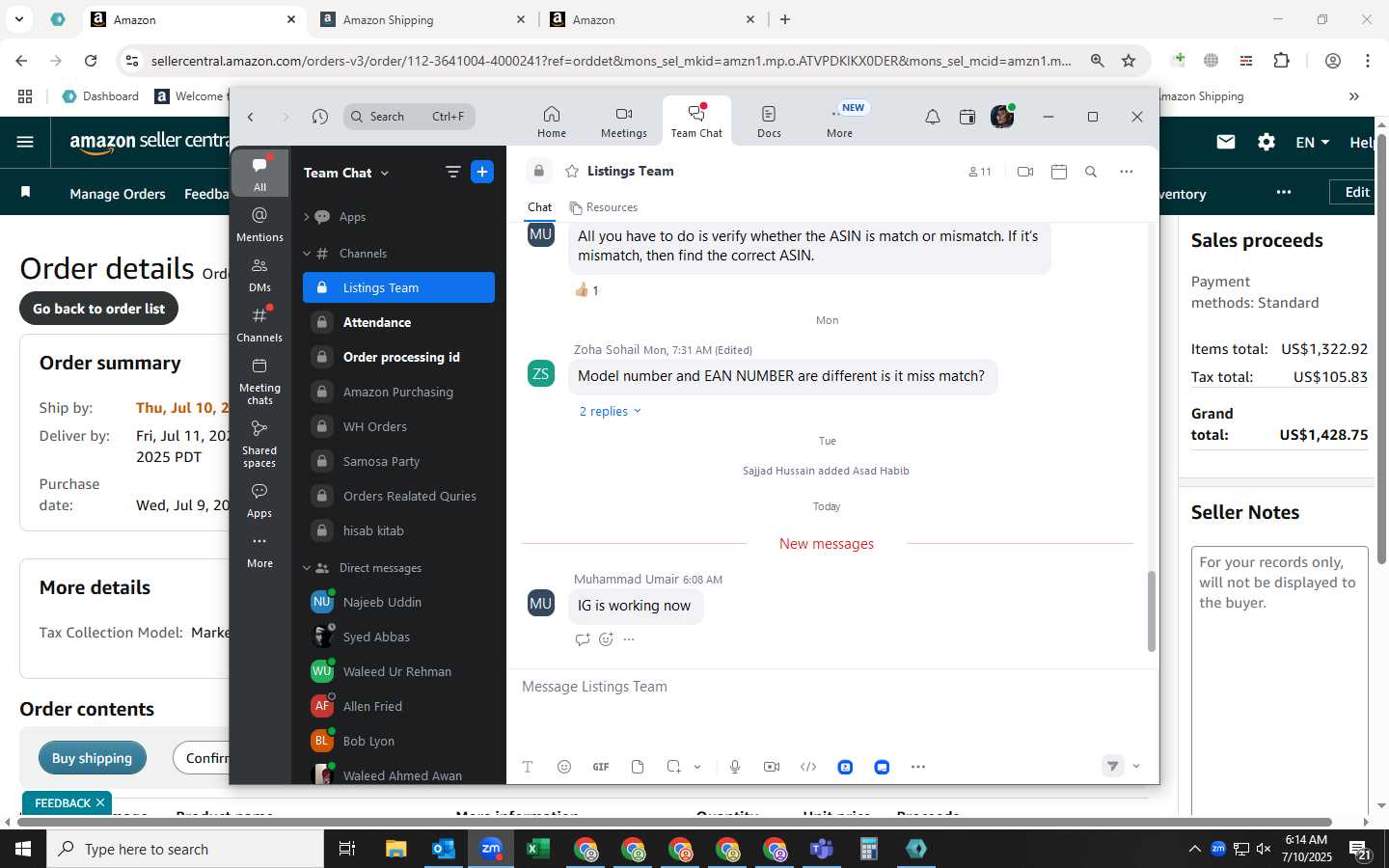Select Amazon Purchasing channel
Image resolution: width=1389 pixels, height=868 pixels.
coord(398,392)
